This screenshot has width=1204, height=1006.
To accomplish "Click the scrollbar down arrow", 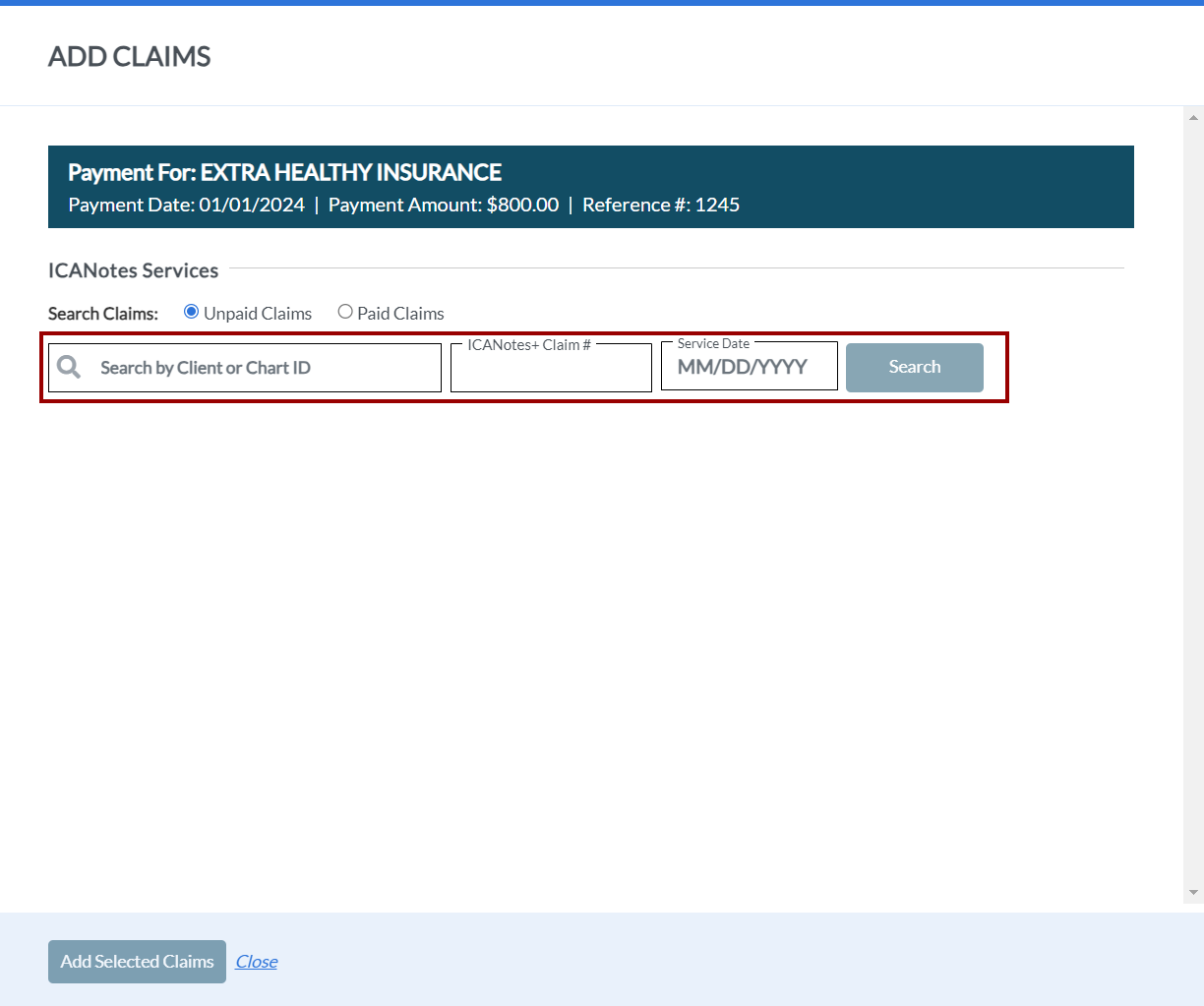I will click(1193, 893).
